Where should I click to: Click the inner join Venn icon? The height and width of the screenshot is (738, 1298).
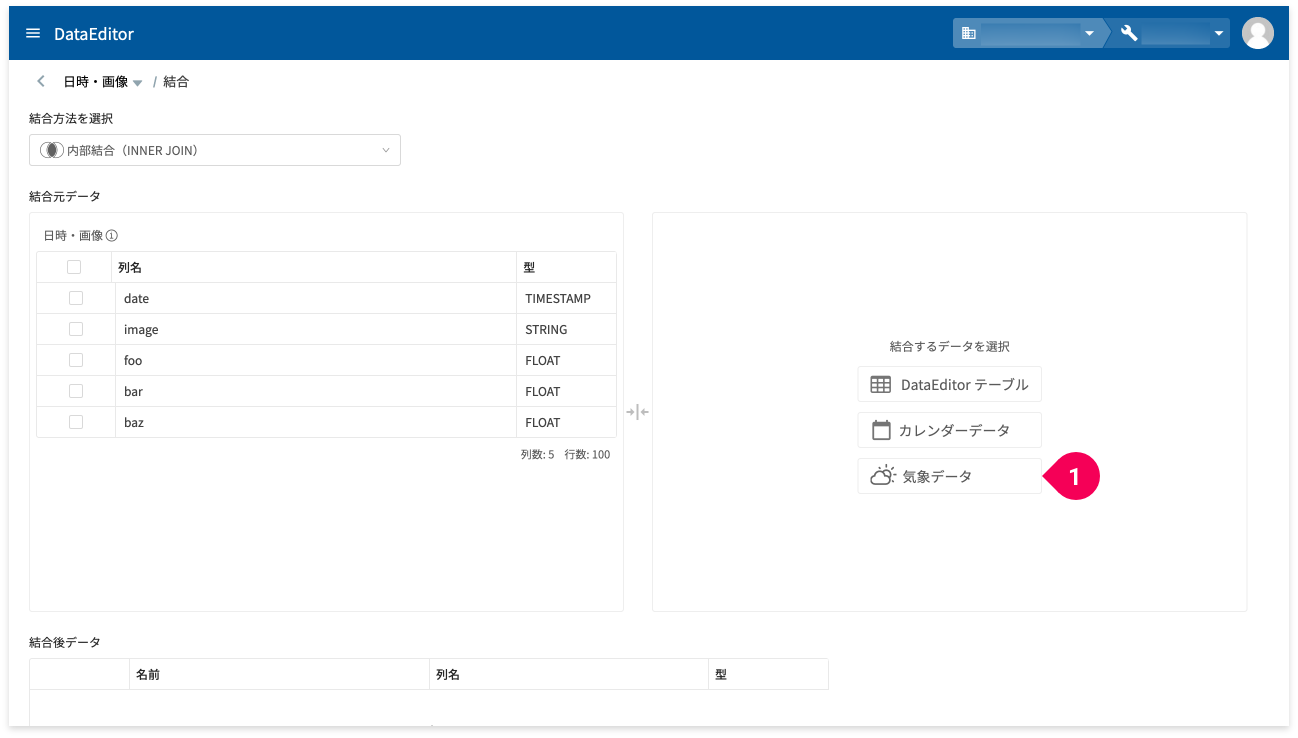[x=51, y=150]
